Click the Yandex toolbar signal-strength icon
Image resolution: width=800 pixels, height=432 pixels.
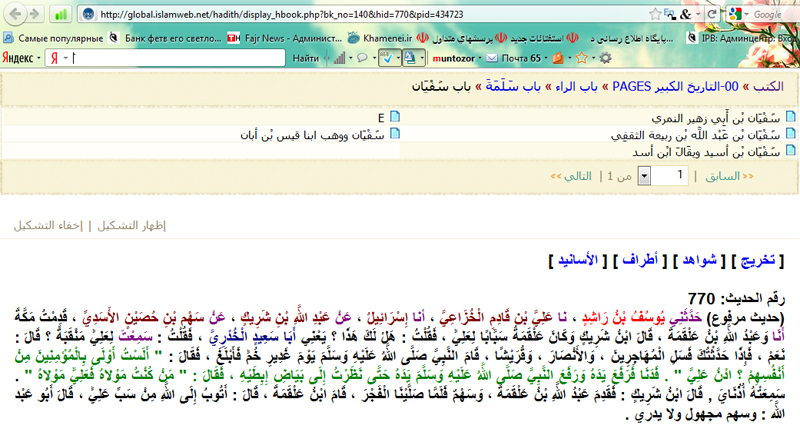[339, 58]
